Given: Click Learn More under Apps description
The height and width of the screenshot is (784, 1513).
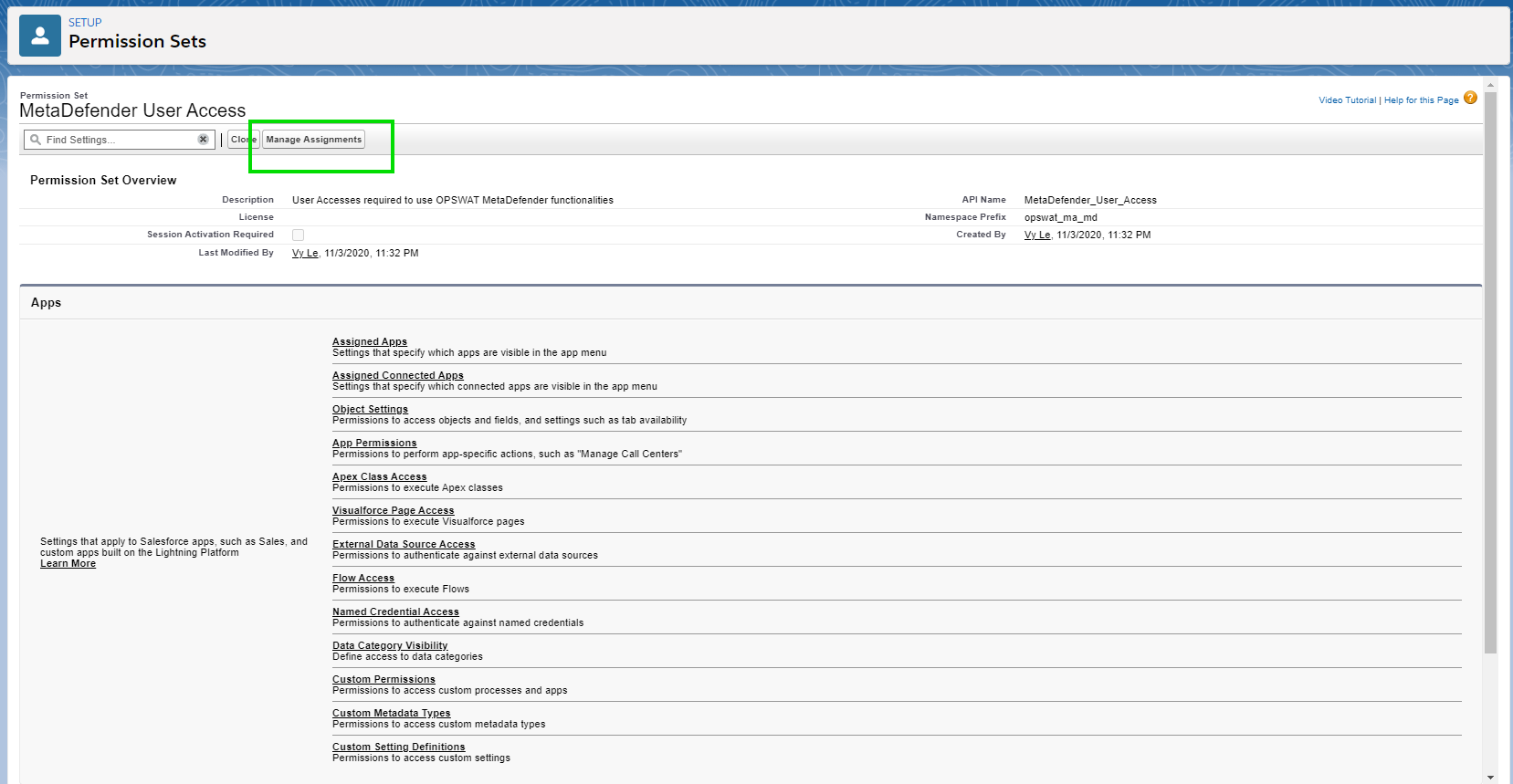Looking at the screenshot, I should tap(68, 564).
